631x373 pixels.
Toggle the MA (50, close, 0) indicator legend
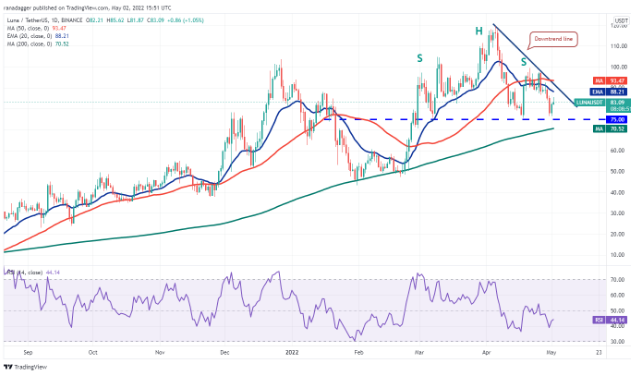(x=37, y=28)
